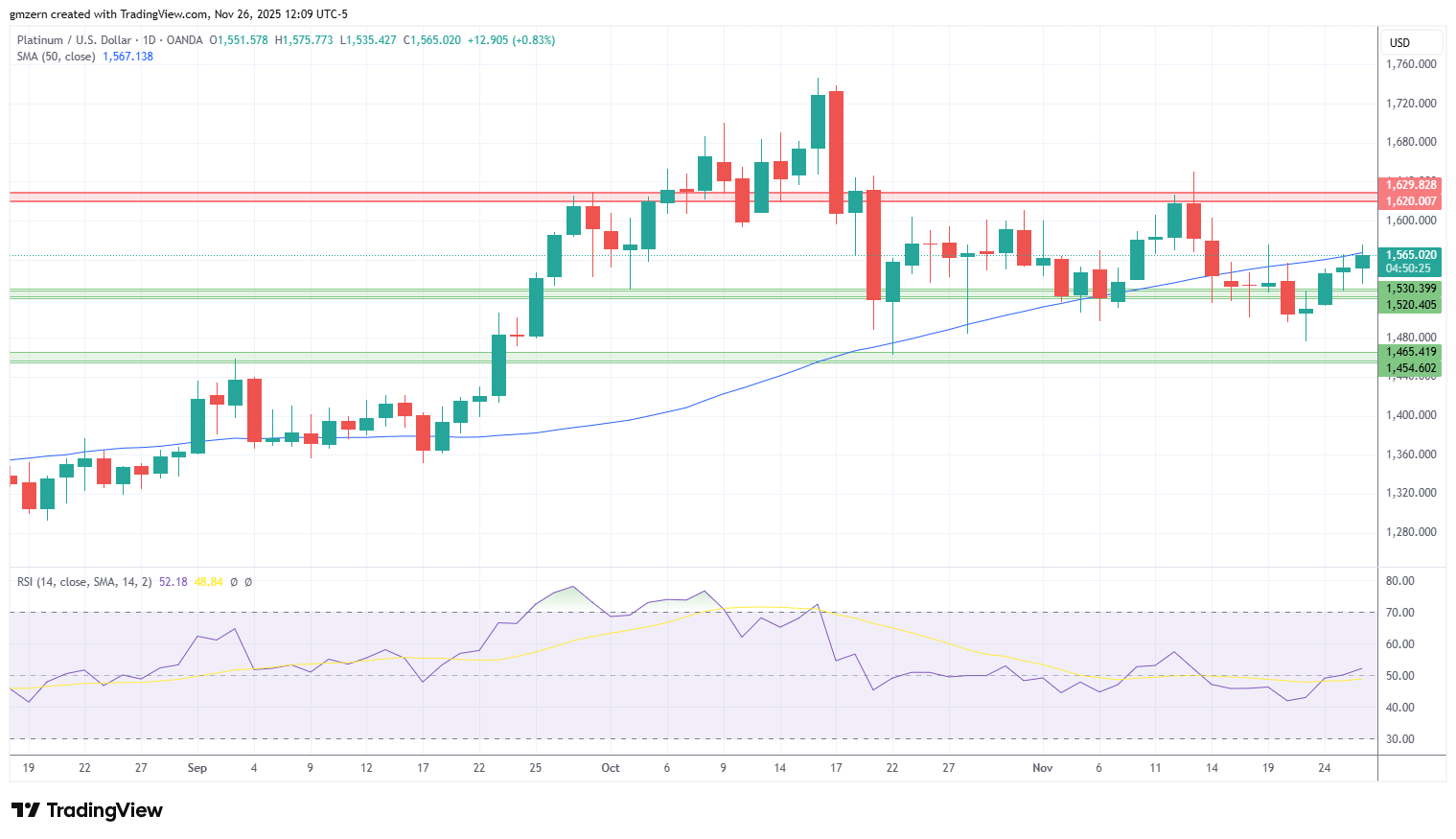Screen dimensions: 1456x839
Task: Click the open price O1,551.578
Action: [239, 40]
